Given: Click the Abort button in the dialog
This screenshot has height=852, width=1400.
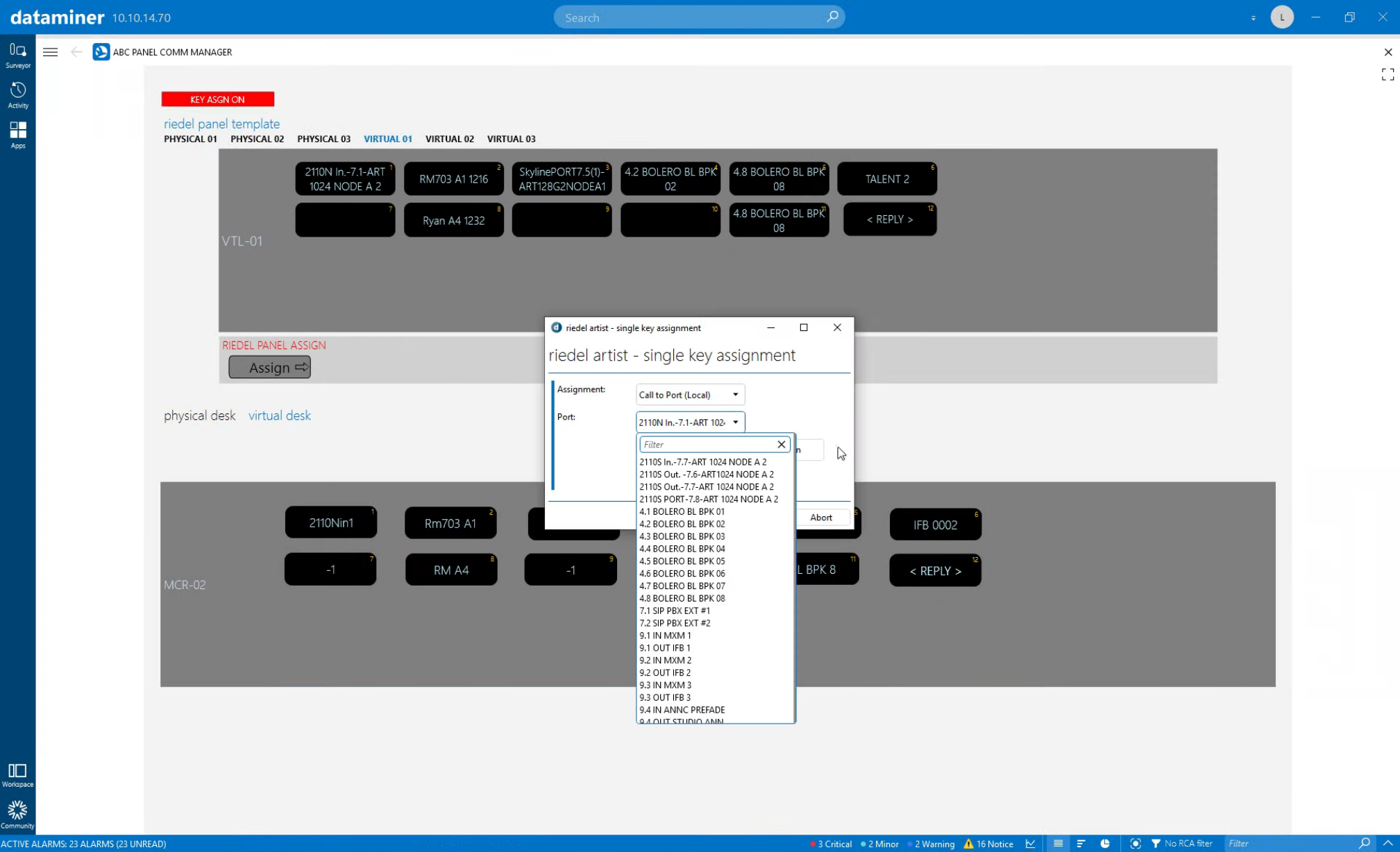Looking at the screenshot, I should tap(821, 518).
